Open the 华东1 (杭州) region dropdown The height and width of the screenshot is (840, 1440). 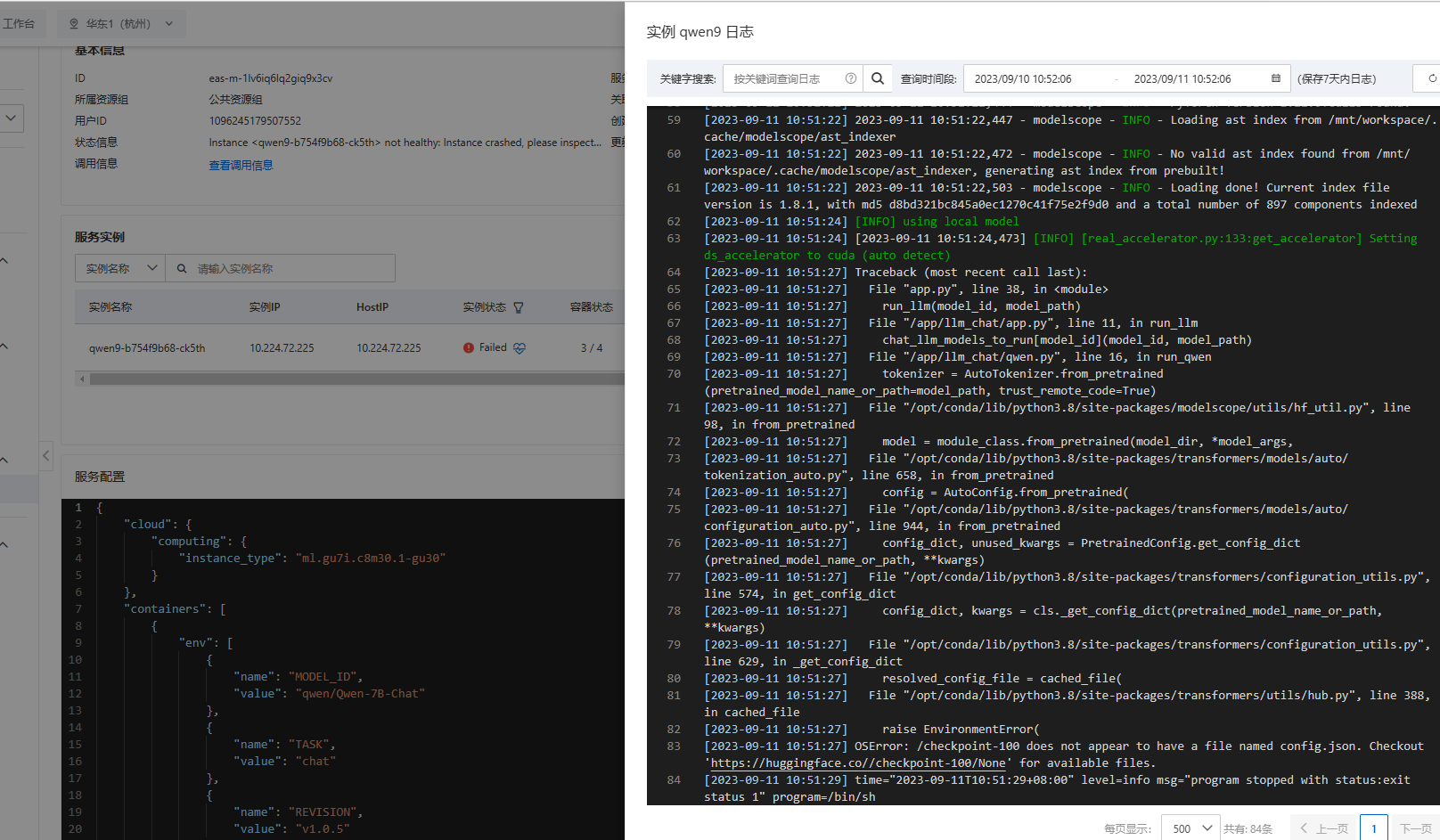pyautogui.click(x=121, y=24)
